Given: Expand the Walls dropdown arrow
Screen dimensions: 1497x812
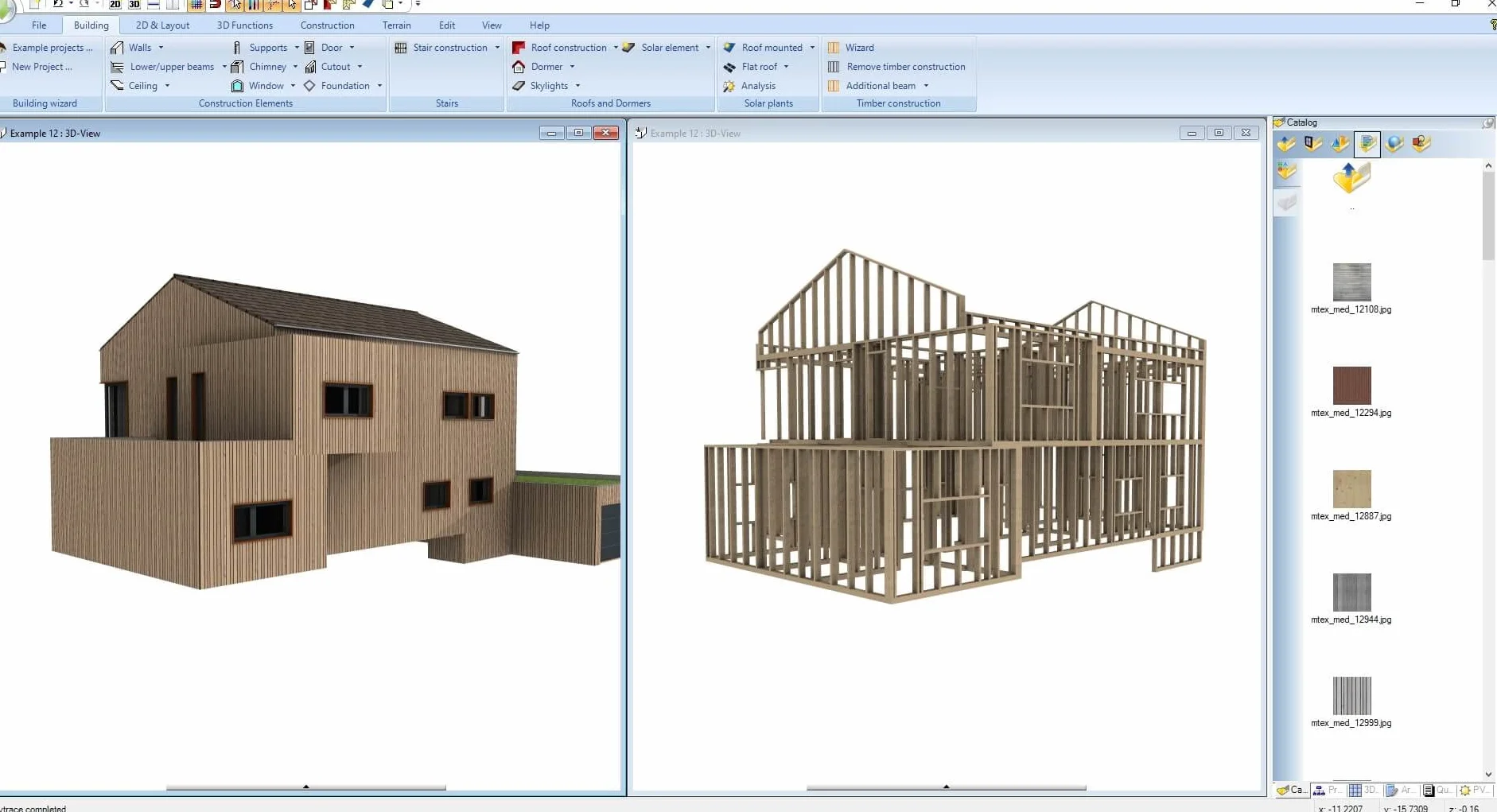Looking at the screenshot, I should coord(161,48).
